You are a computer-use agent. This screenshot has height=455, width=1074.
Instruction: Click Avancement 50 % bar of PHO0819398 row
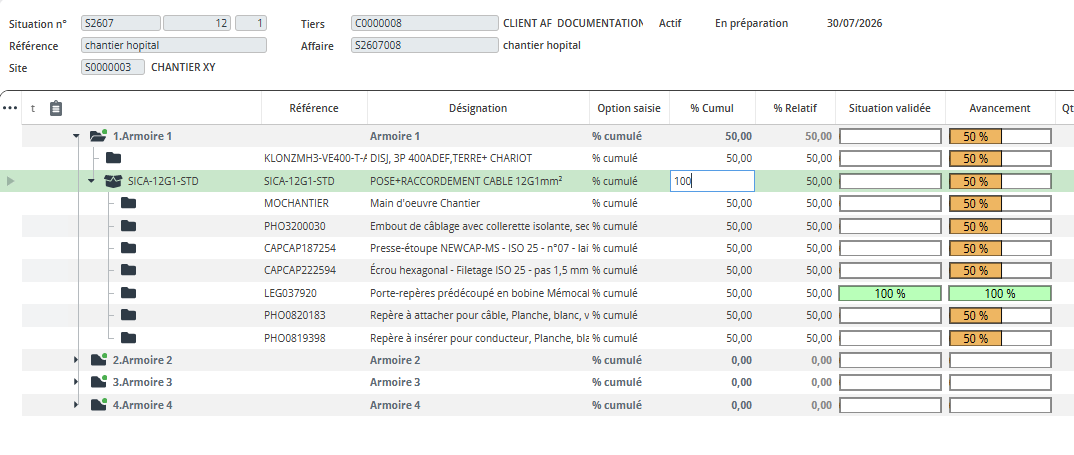1000,338
